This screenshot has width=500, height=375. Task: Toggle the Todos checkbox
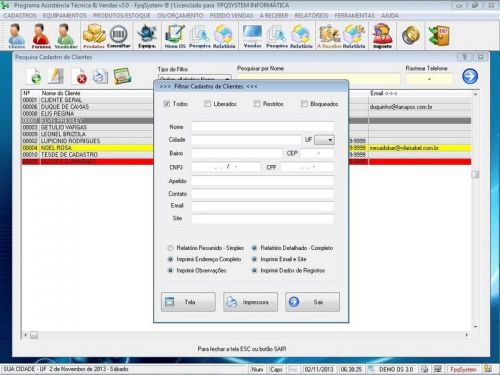click(167, 104)
